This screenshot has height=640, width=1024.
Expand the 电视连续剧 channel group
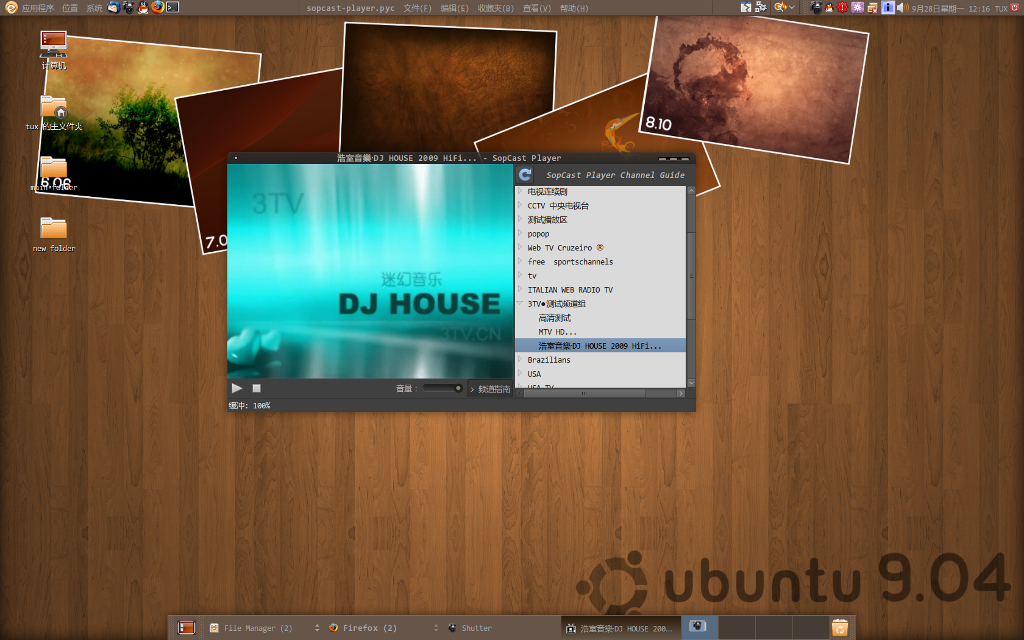520,191
